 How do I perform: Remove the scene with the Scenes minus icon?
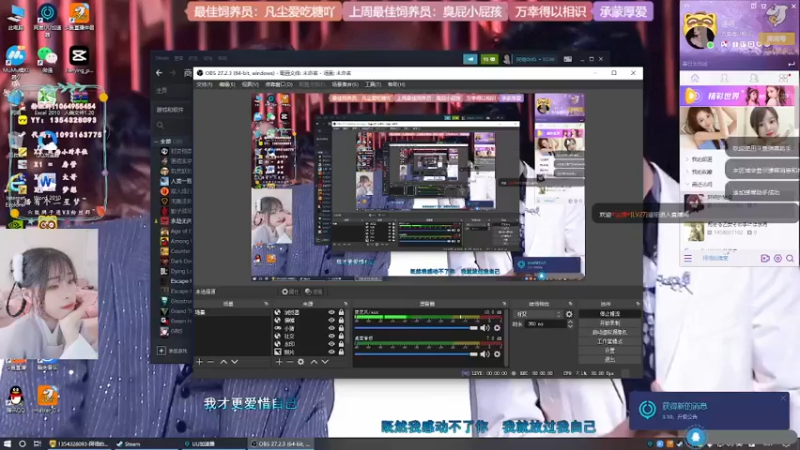tap(211, 362)
